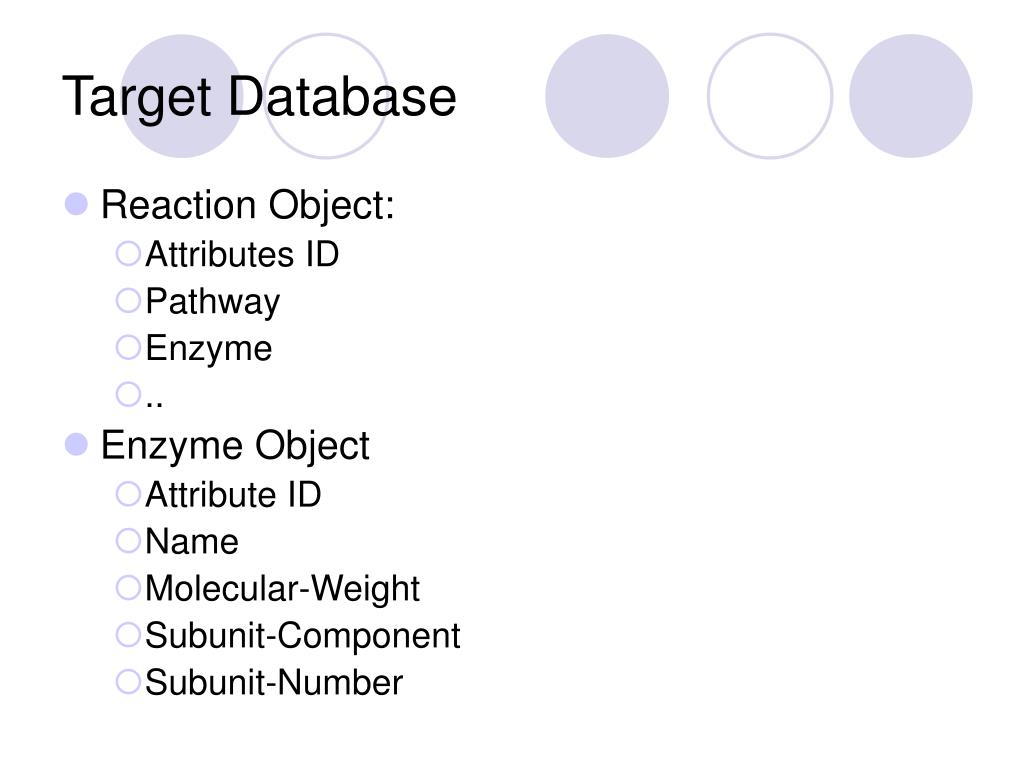Select the 'Subunit-Component' text

click(302, 636)
